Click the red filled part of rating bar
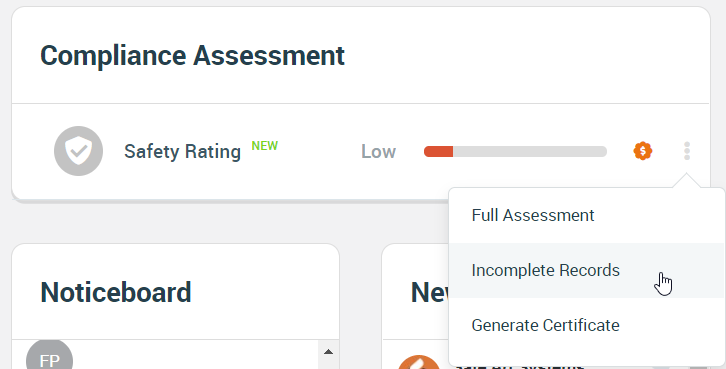Viewport: 726px width, 369px height. coord(438,151)
